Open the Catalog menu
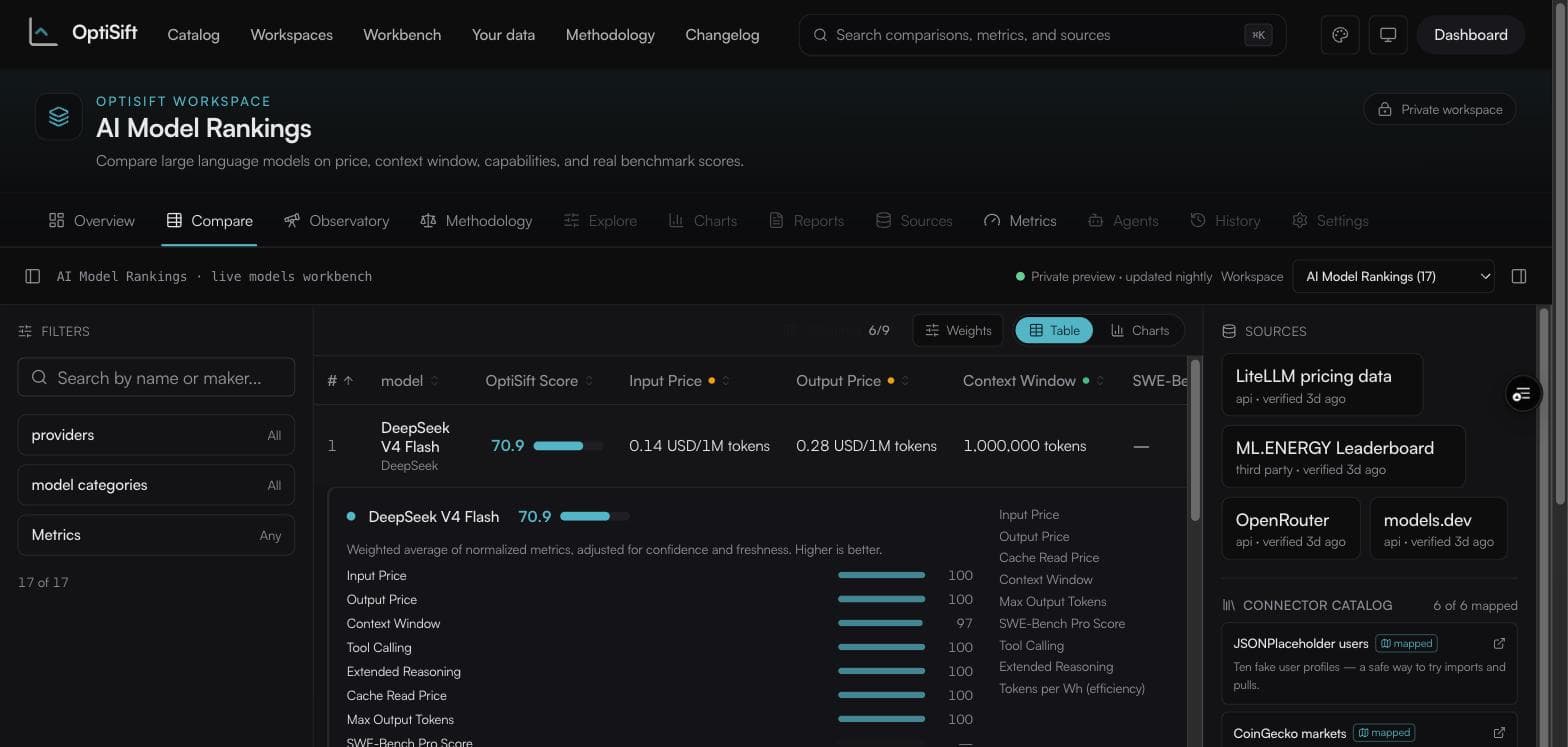This screenshot has height=747, width=1568. tap(193, 35)
